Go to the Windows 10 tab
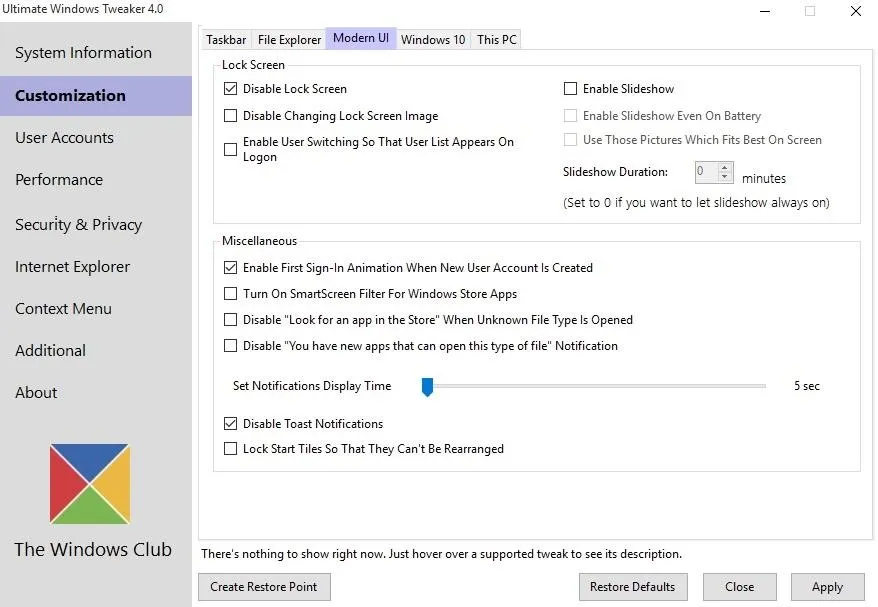This screenshot has width=878, height=607. [433, 39]
